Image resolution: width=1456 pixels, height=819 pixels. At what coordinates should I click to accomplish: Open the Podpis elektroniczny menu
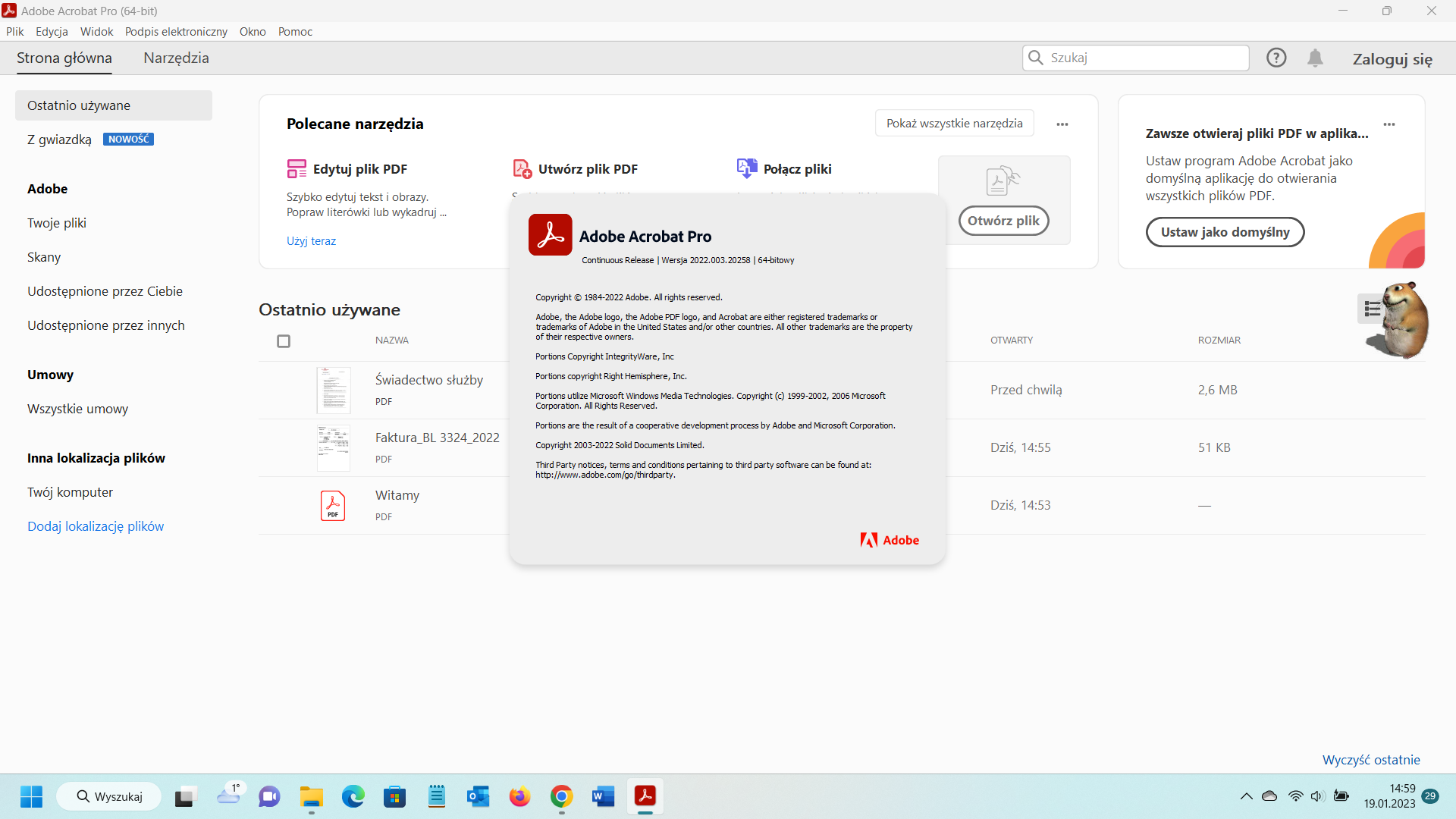pyautogui.click(x=176, y=31)
